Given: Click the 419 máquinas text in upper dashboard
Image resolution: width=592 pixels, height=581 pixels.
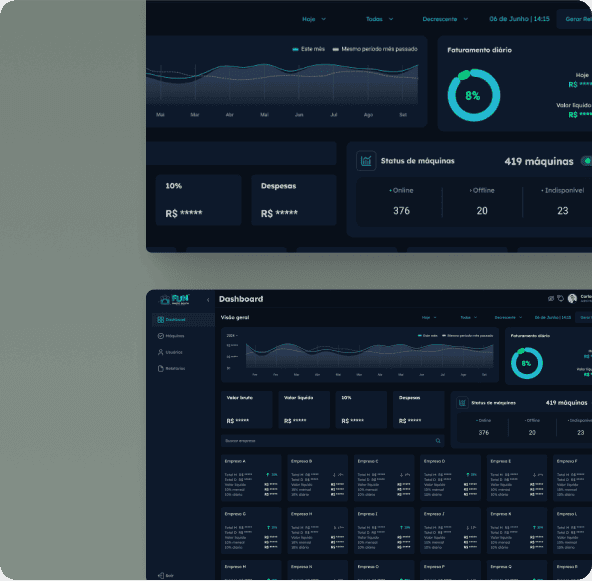Looking at the screenshot, I should coord(539,162).
